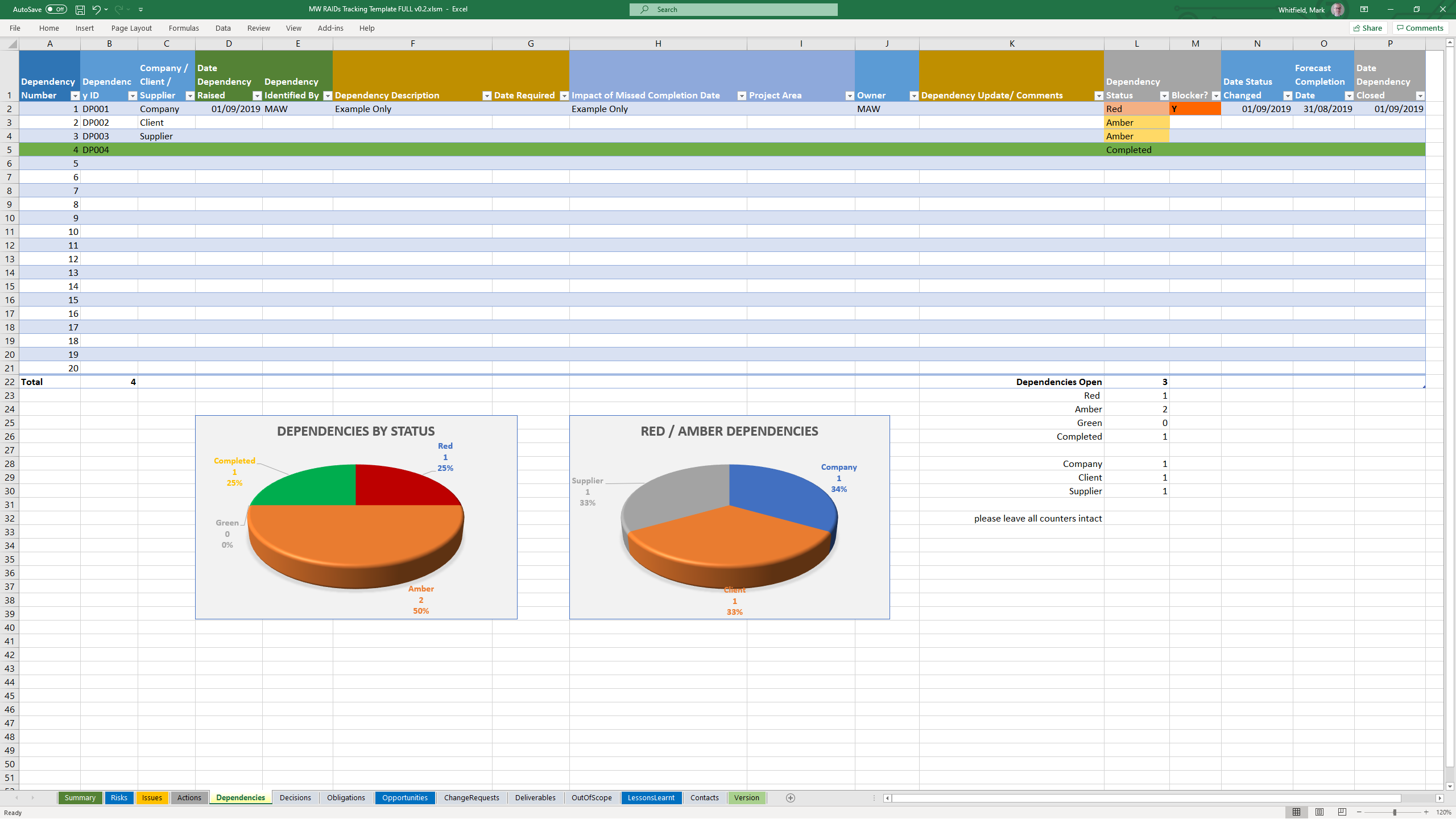The width and height of the screenshot is (1456, 819).
Task: Open the Formulas ribbon tab
Action: click(183, 28)
